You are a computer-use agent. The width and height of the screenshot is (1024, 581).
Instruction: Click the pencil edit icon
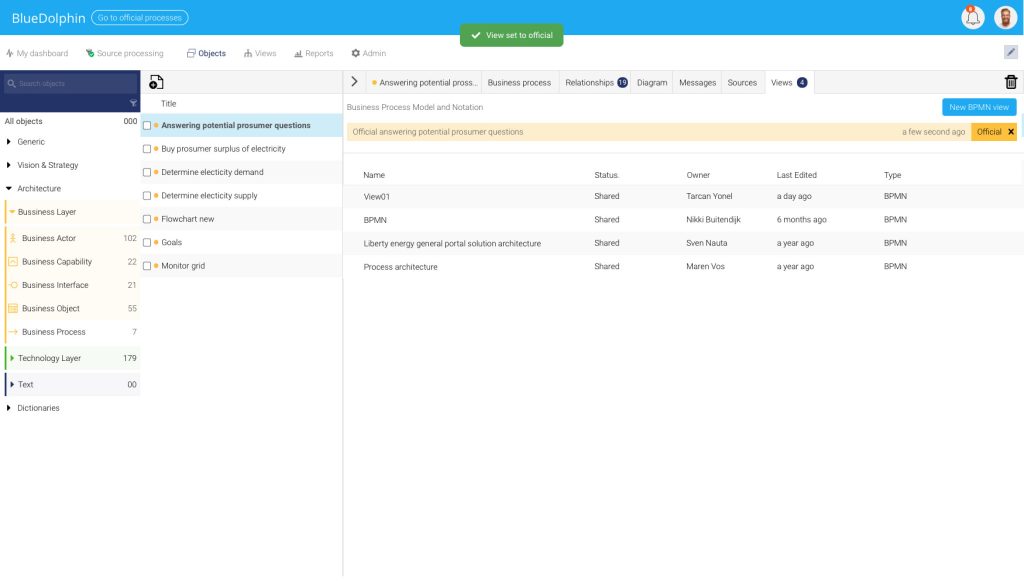[x=1010, y=52]
